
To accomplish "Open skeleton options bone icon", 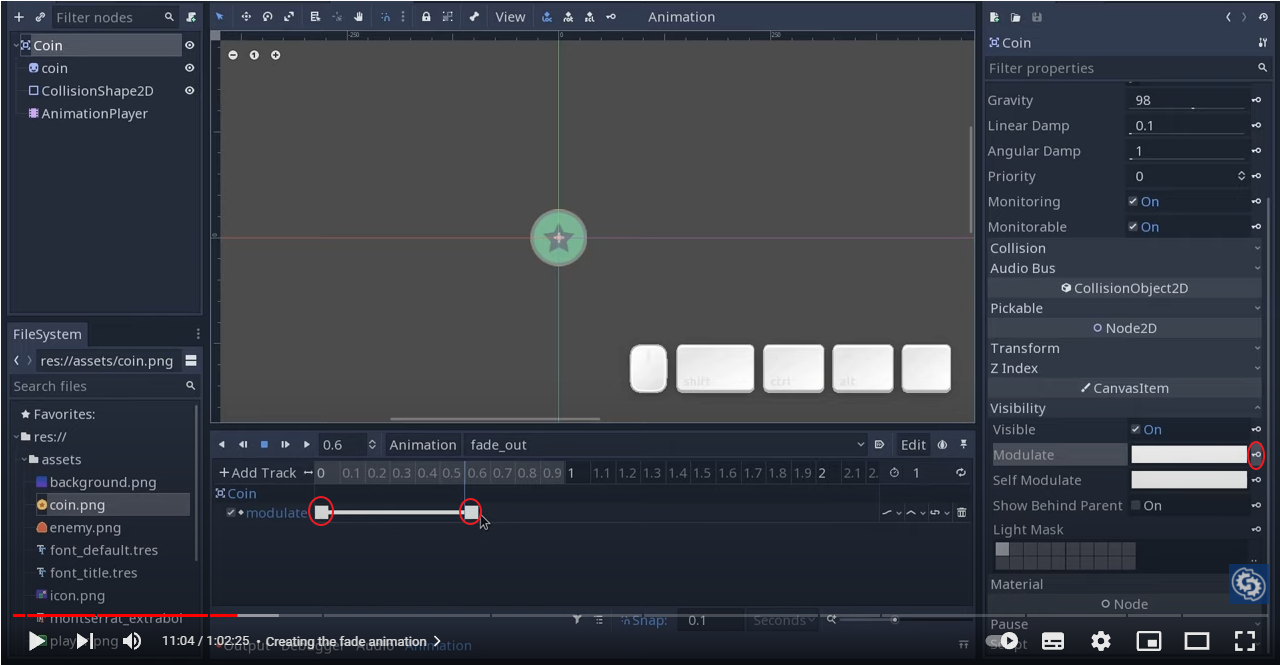I will point(474,17).
